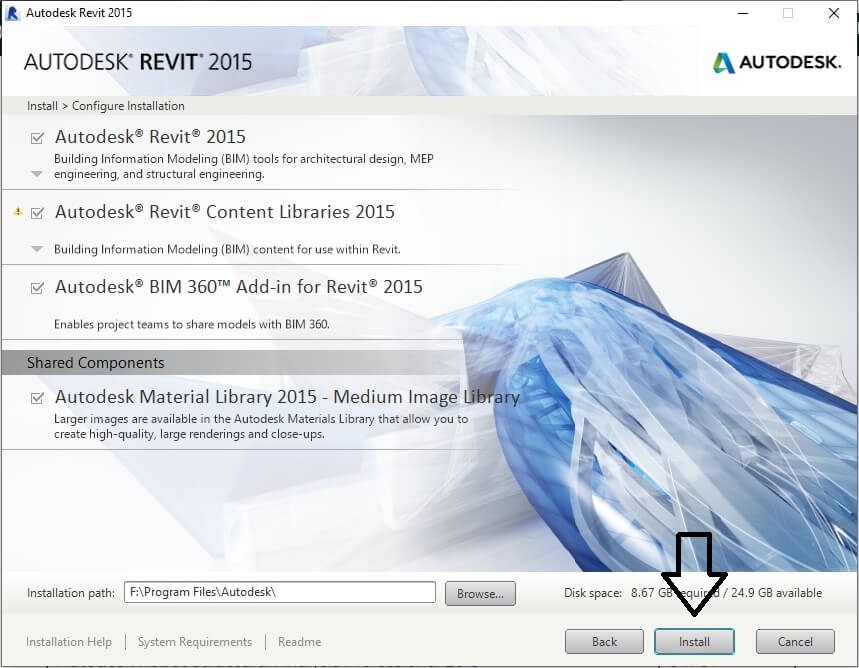This screenshot has width=859, height=668.
Task: Select Autodesk Material Library 2015 title
Action: click(x=287, y=396)
